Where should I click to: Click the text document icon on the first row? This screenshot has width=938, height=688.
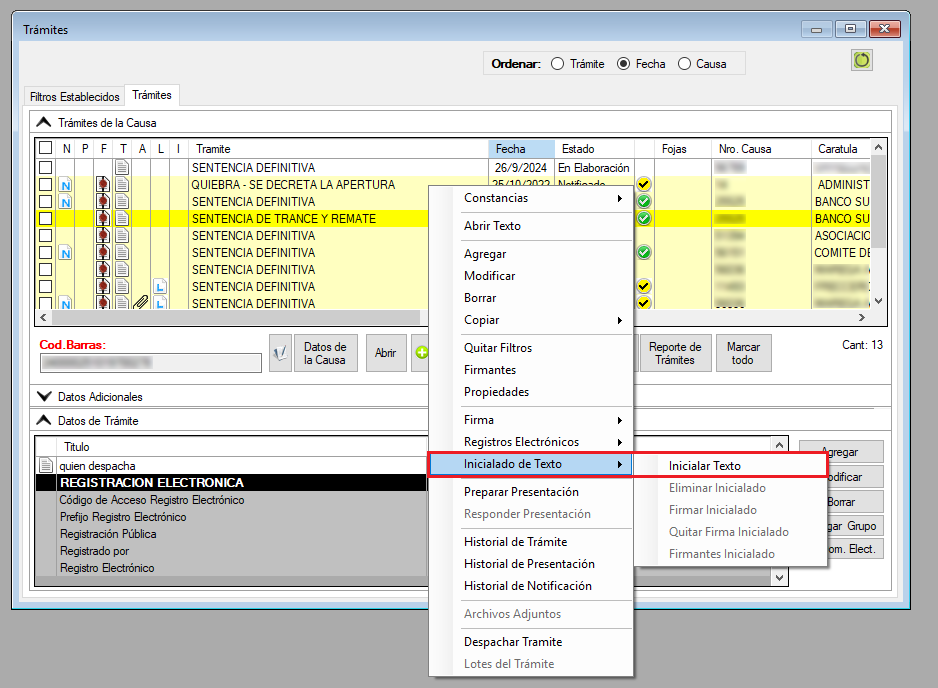tap(122, 168)
